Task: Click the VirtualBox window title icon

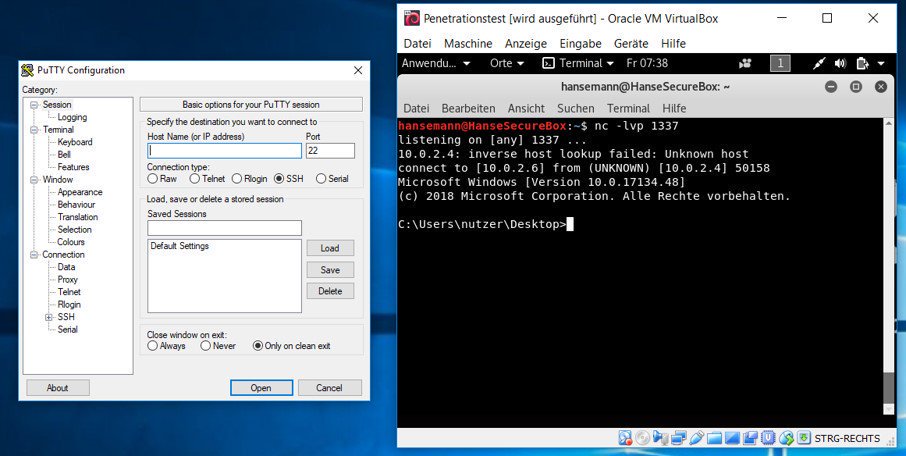Action: pos(411,18)
